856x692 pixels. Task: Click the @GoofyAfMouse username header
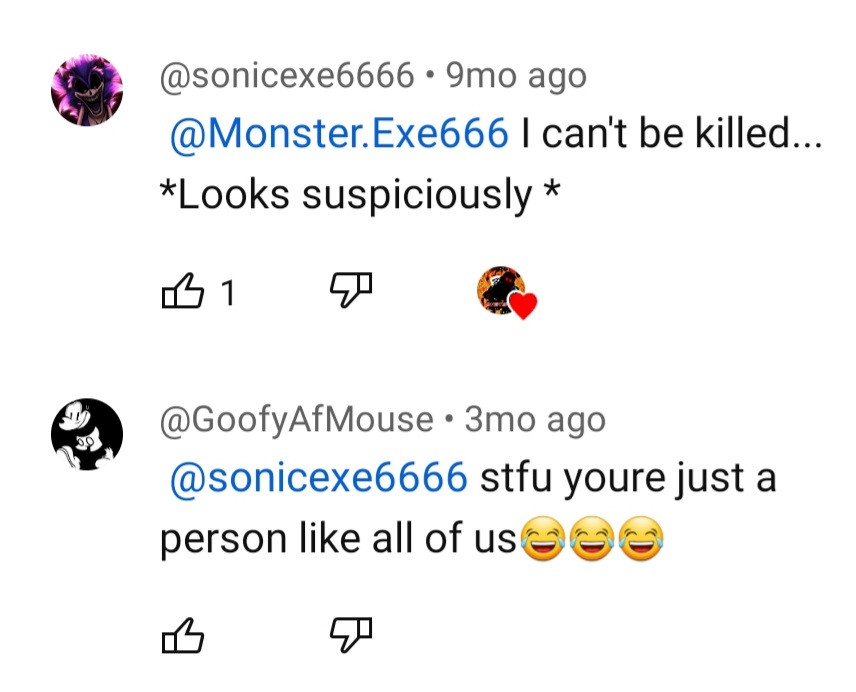click(x=296, y=420)
